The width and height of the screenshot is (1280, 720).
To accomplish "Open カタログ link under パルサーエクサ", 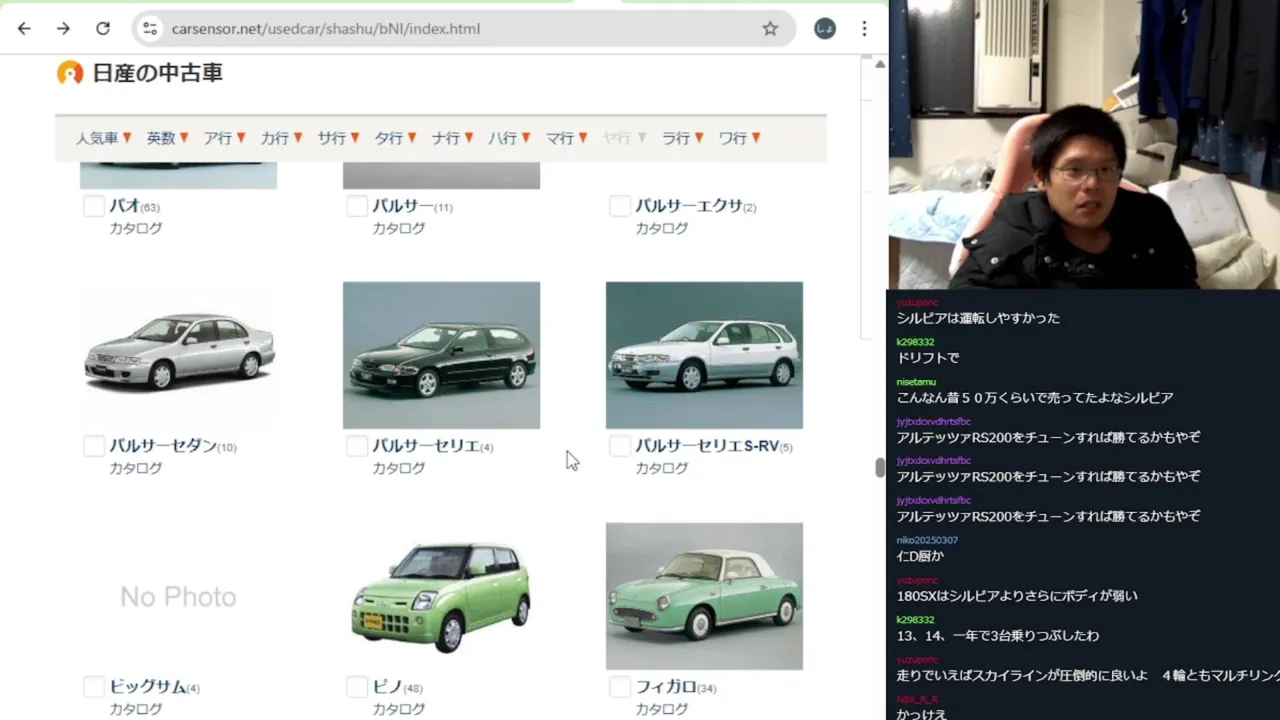I will 661,228.
